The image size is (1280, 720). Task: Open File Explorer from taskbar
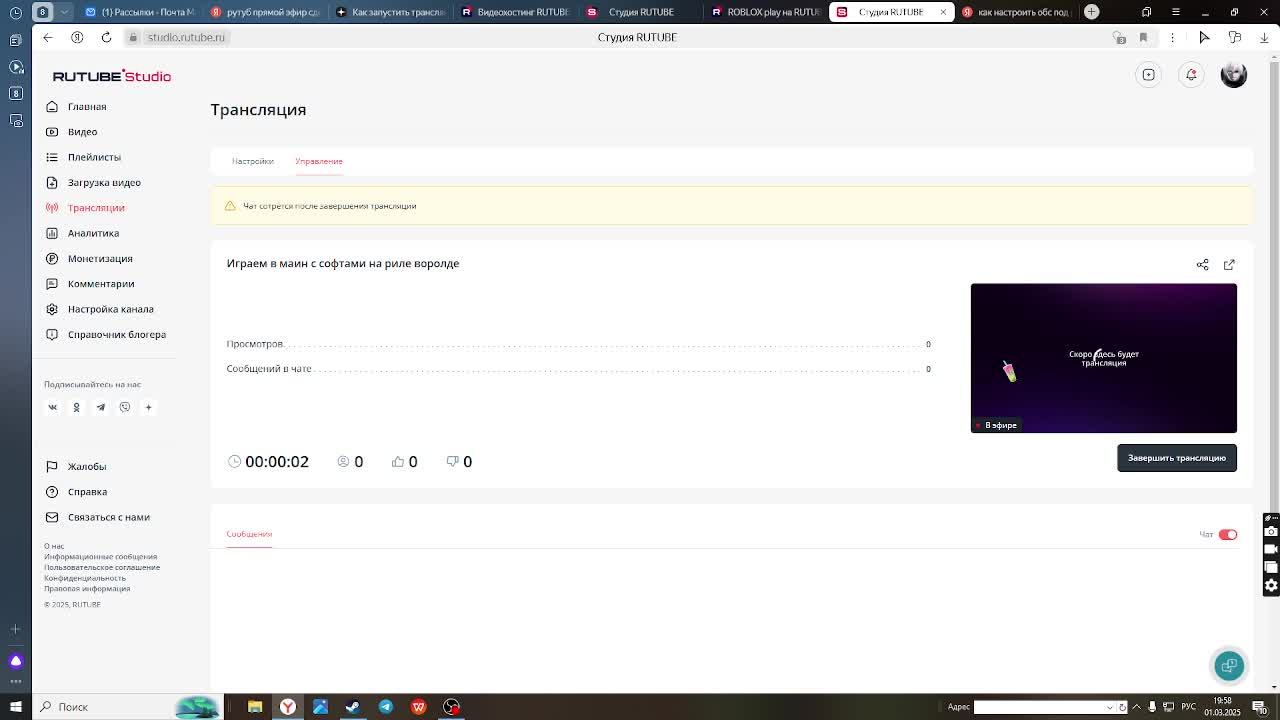(255, 707)
